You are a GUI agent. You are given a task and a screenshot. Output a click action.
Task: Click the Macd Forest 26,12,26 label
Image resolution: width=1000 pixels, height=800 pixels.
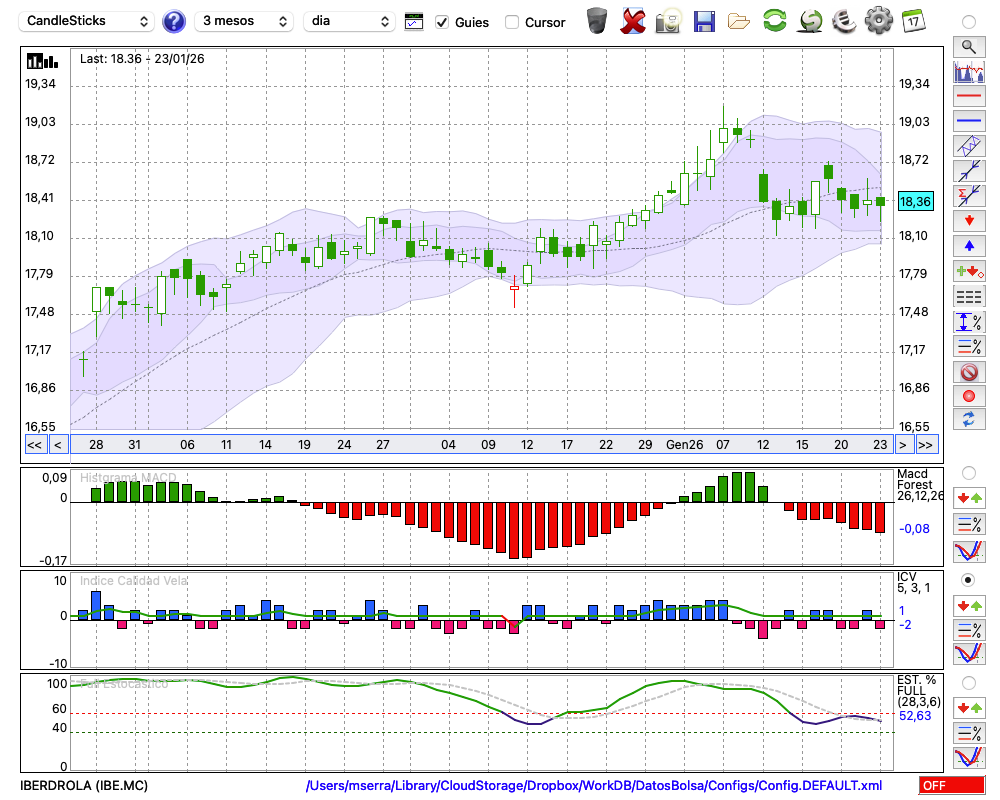[x=920, y=485]
